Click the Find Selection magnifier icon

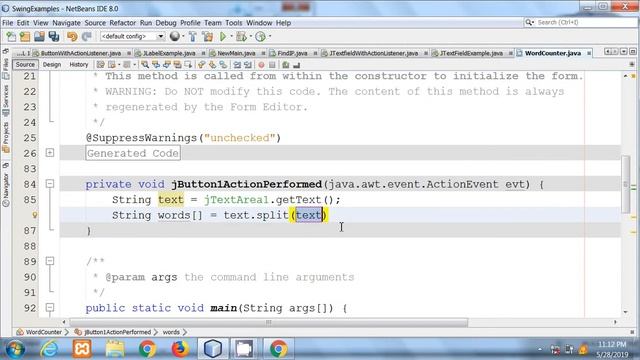click(x=144, y=64)
